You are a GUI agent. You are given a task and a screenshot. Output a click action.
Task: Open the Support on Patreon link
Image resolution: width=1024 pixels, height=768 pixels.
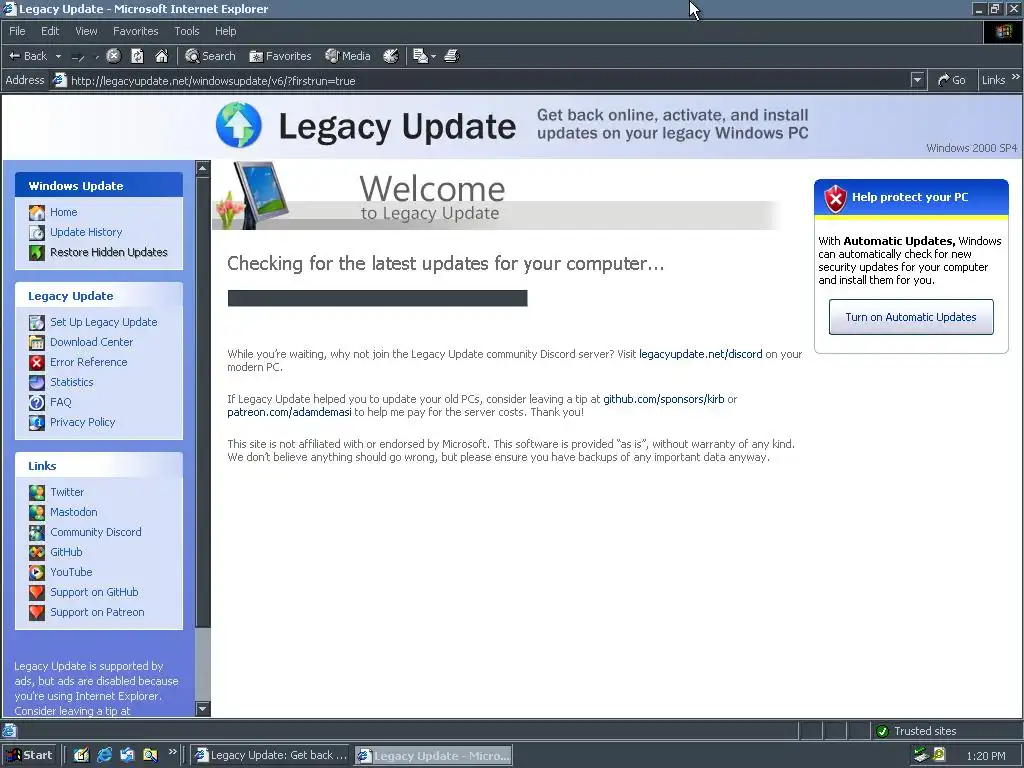point(97,612)
